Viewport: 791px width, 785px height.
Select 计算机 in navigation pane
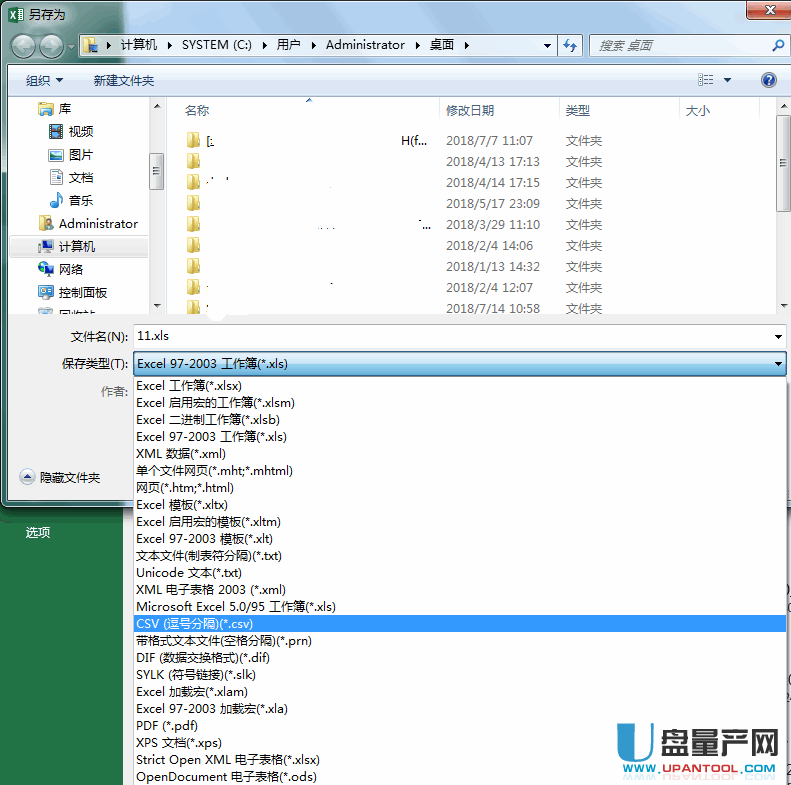77,246
